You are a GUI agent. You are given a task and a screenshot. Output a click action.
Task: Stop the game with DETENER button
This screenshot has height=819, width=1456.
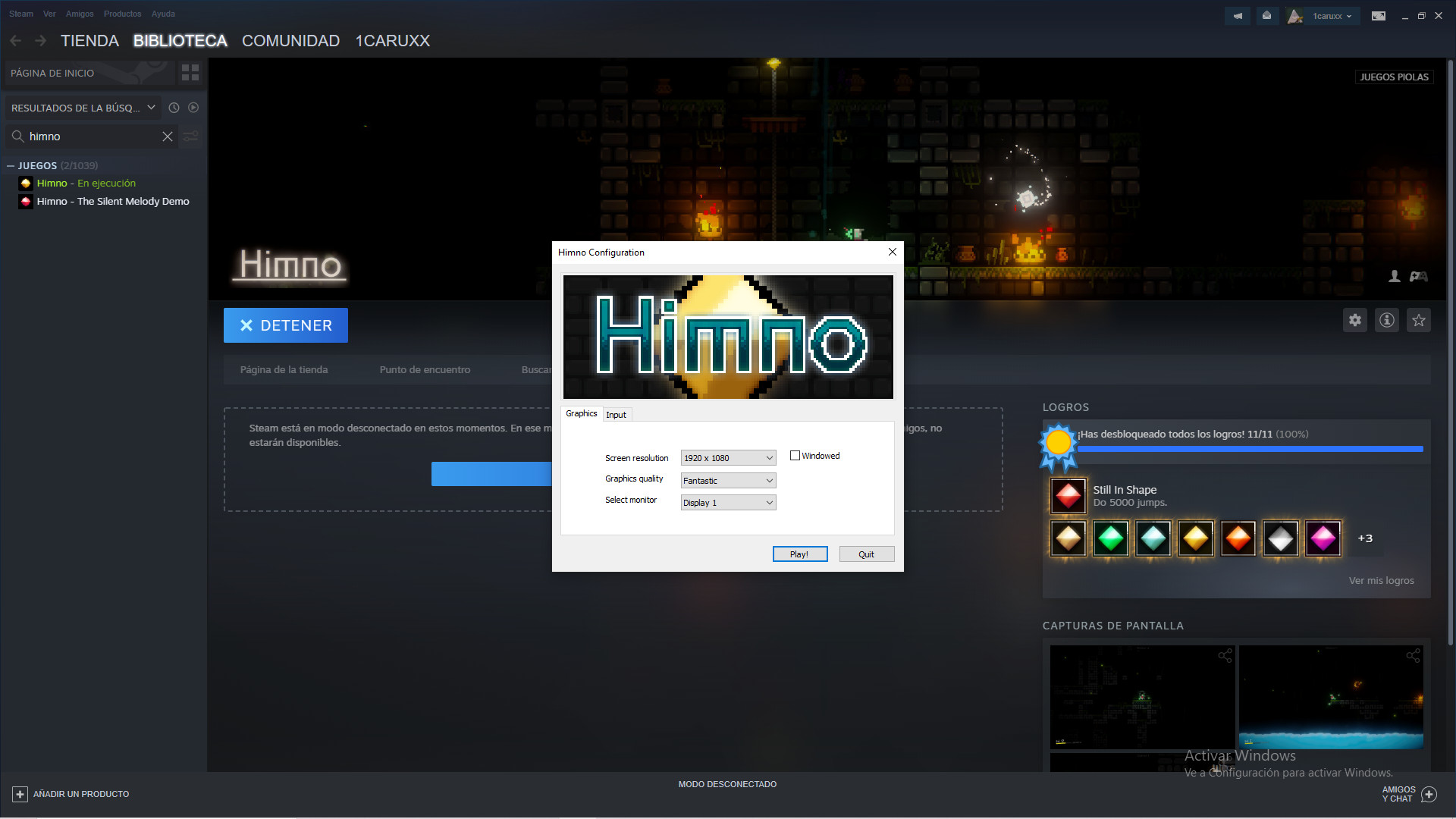tap(286, 325)
